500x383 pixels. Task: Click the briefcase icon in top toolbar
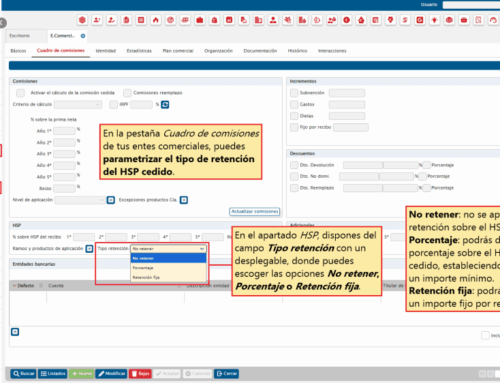(x=200, y=20)
